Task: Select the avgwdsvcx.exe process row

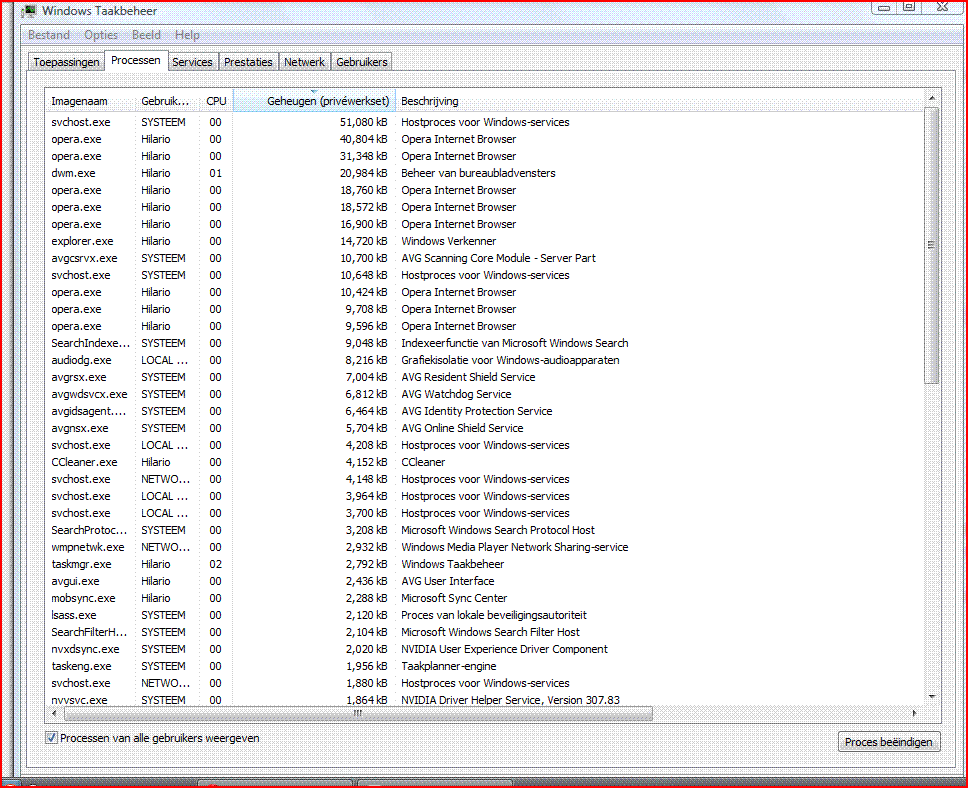Action: [484, 394]
